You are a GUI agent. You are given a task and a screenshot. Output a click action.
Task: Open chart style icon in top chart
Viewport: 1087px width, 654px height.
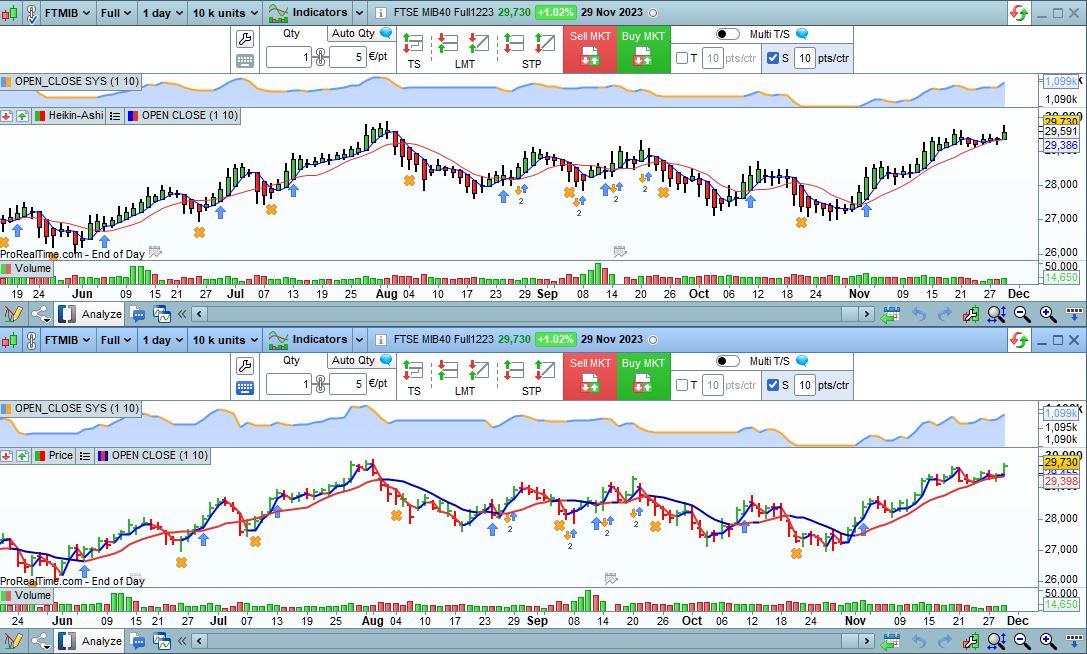click(x=10, y=12)
